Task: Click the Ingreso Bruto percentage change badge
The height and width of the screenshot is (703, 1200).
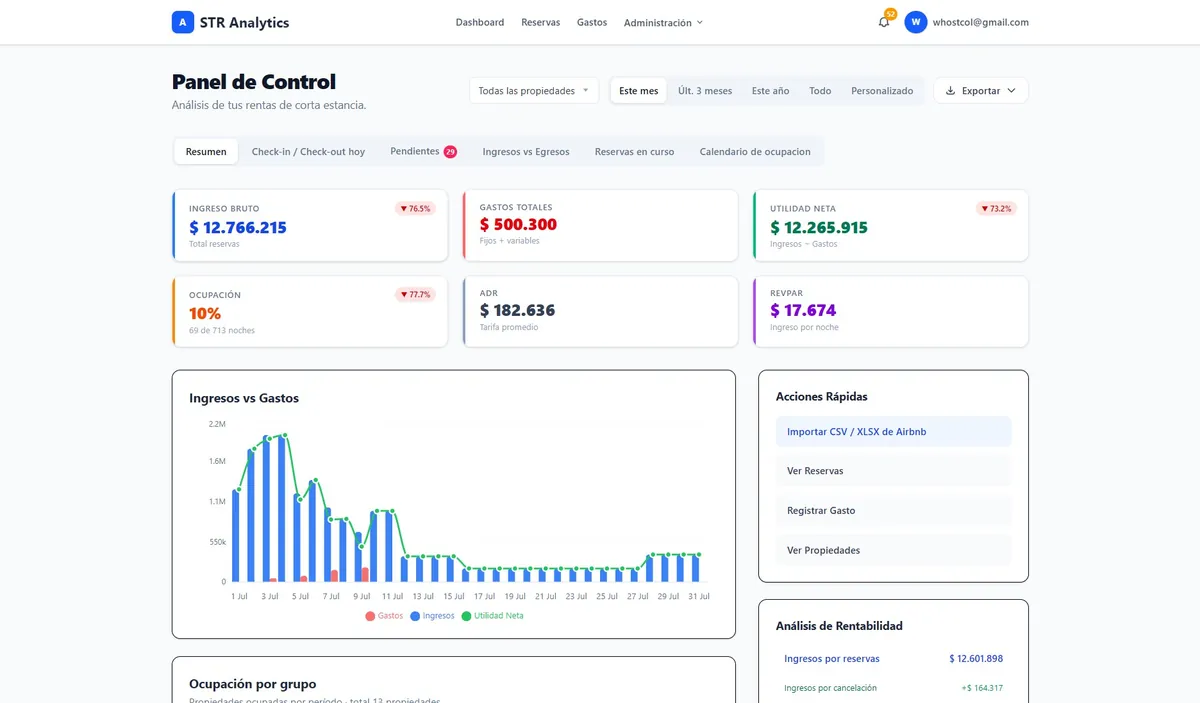Action: point(415,209)
